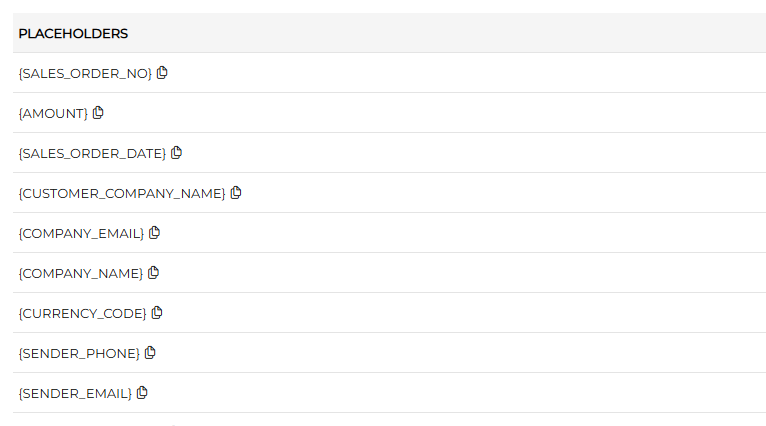Copy the CURRENCY_CODE placeholder
Screen dimensions: 766x426
point(157,313)
